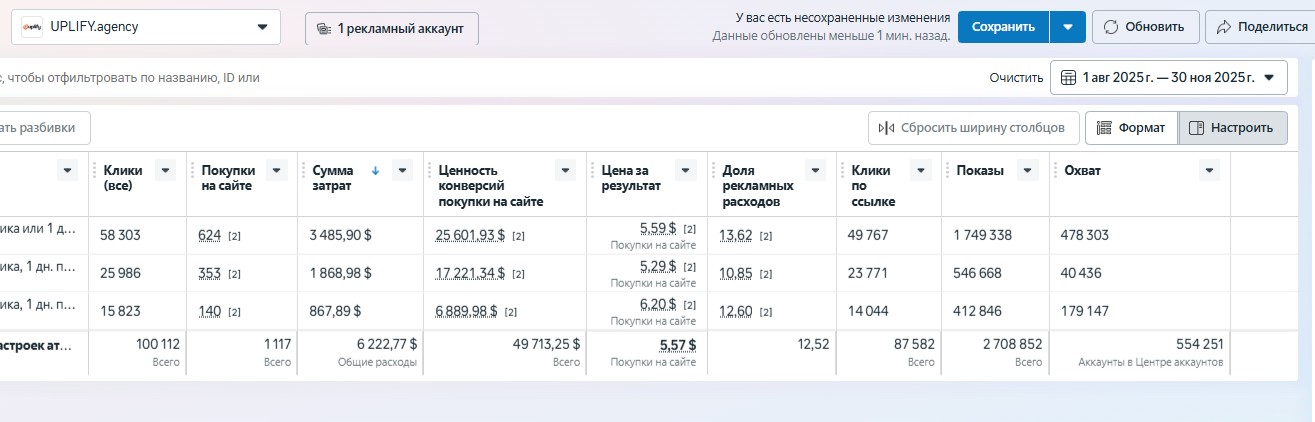This screenshot has width=1315, height=422.
Task: Open the Доля рекламных расходов column menu
Action: (815, 170)
